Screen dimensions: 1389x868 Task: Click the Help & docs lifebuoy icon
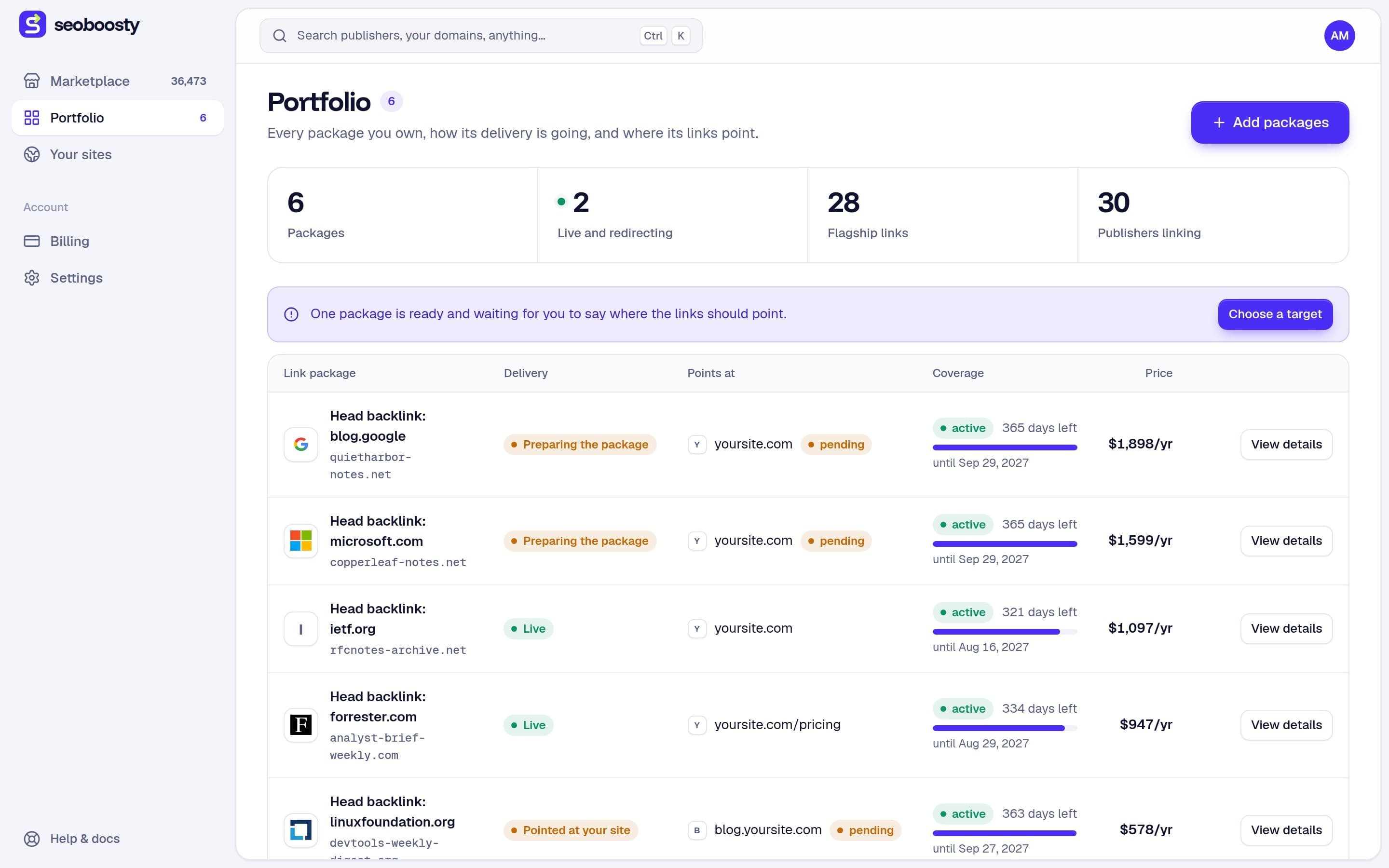pyautogui.click(x=31, y=839)
